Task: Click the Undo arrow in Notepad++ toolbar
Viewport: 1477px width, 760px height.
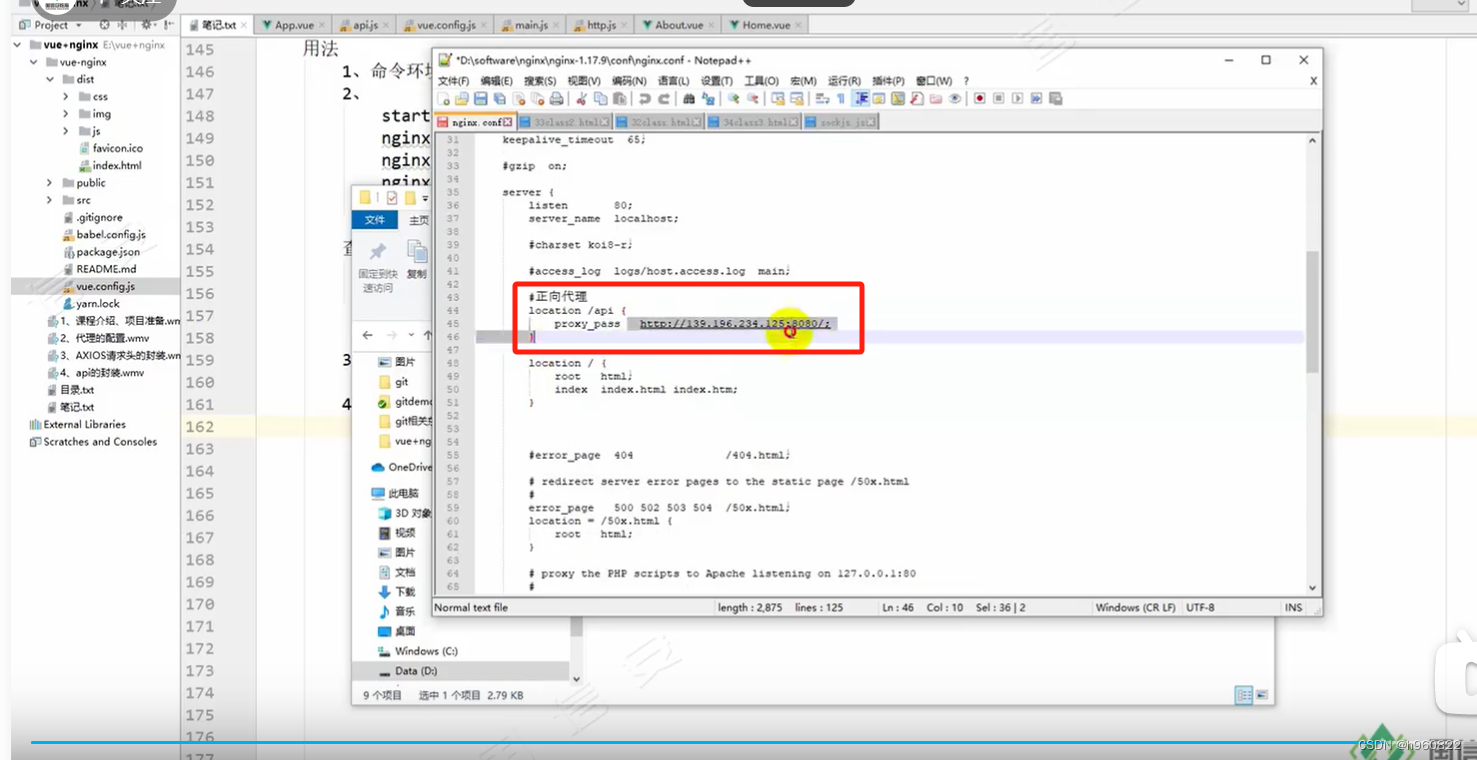Action: point(645,98)
